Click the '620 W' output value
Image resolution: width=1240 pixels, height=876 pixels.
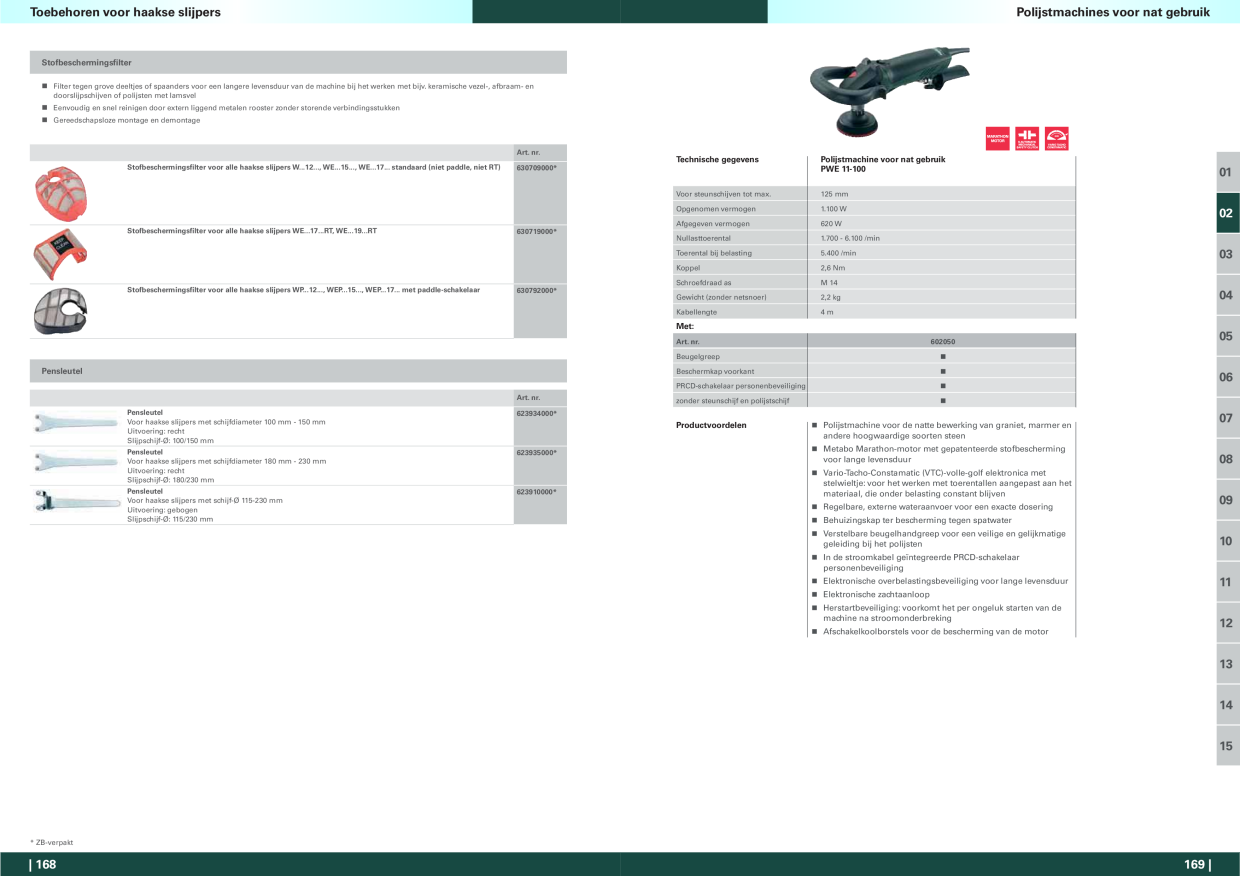[832, 224]
